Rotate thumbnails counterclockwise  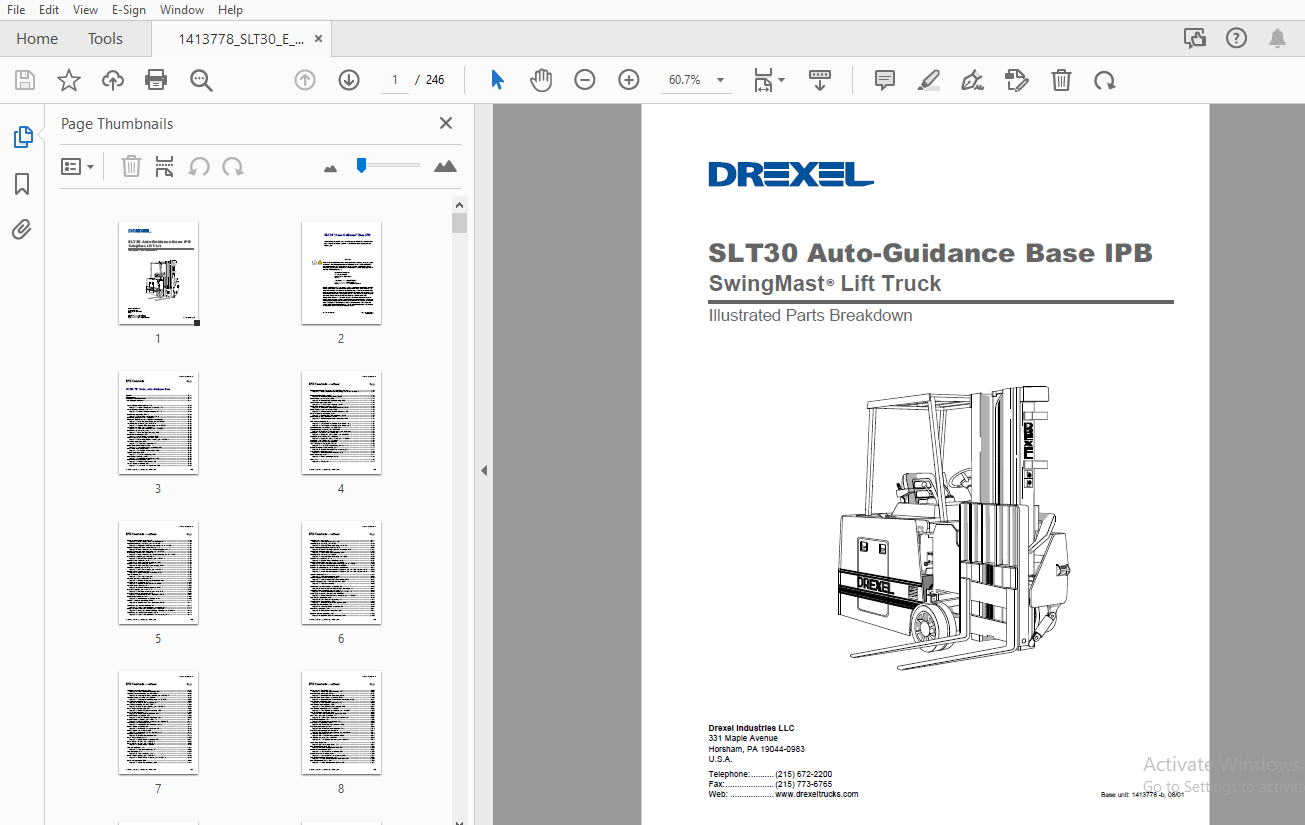click(x=199, y=167)
